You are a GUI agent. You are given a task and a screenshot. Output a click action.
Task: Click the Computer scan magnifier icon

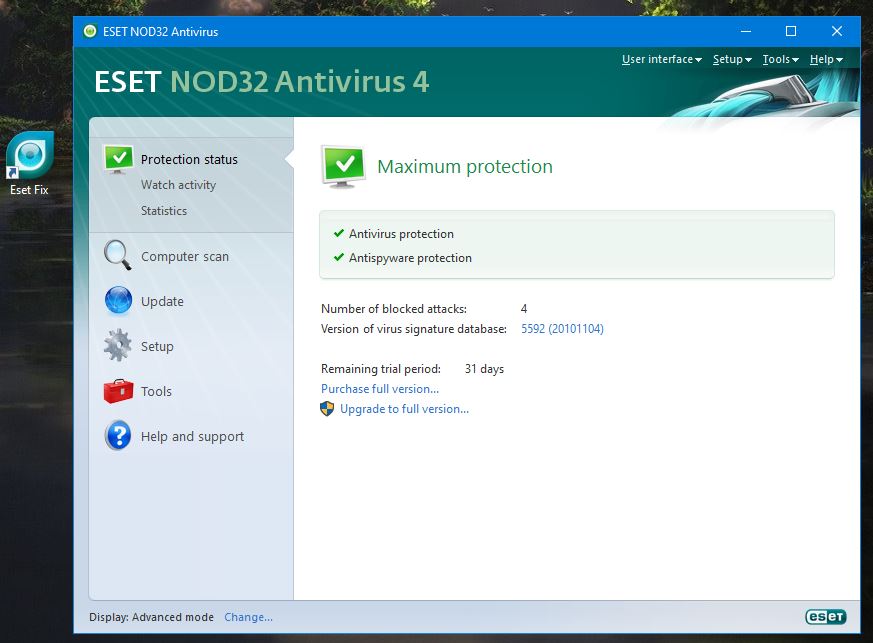click(118, 256)
